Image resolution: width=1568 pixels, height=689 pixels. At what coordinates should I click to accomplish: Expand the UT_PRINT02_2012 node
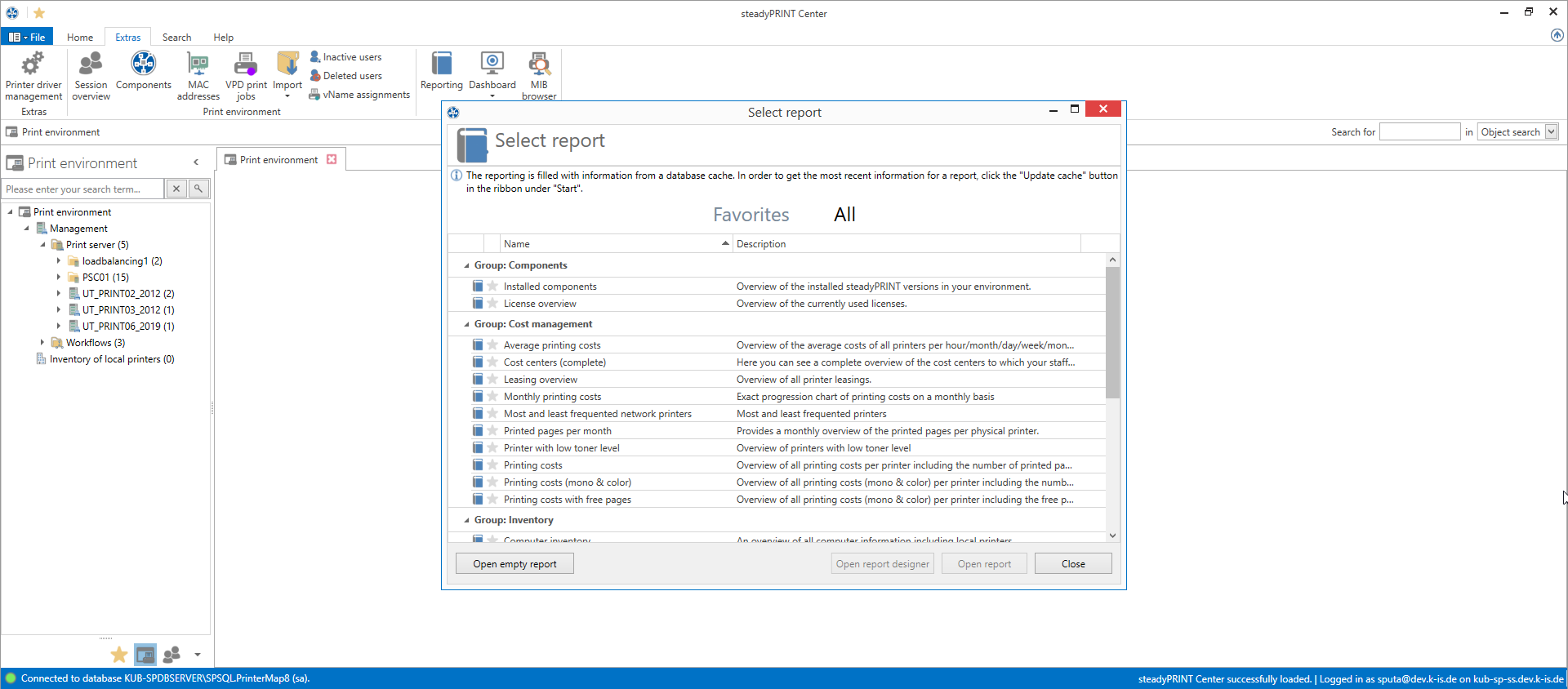tap(59, 293)
